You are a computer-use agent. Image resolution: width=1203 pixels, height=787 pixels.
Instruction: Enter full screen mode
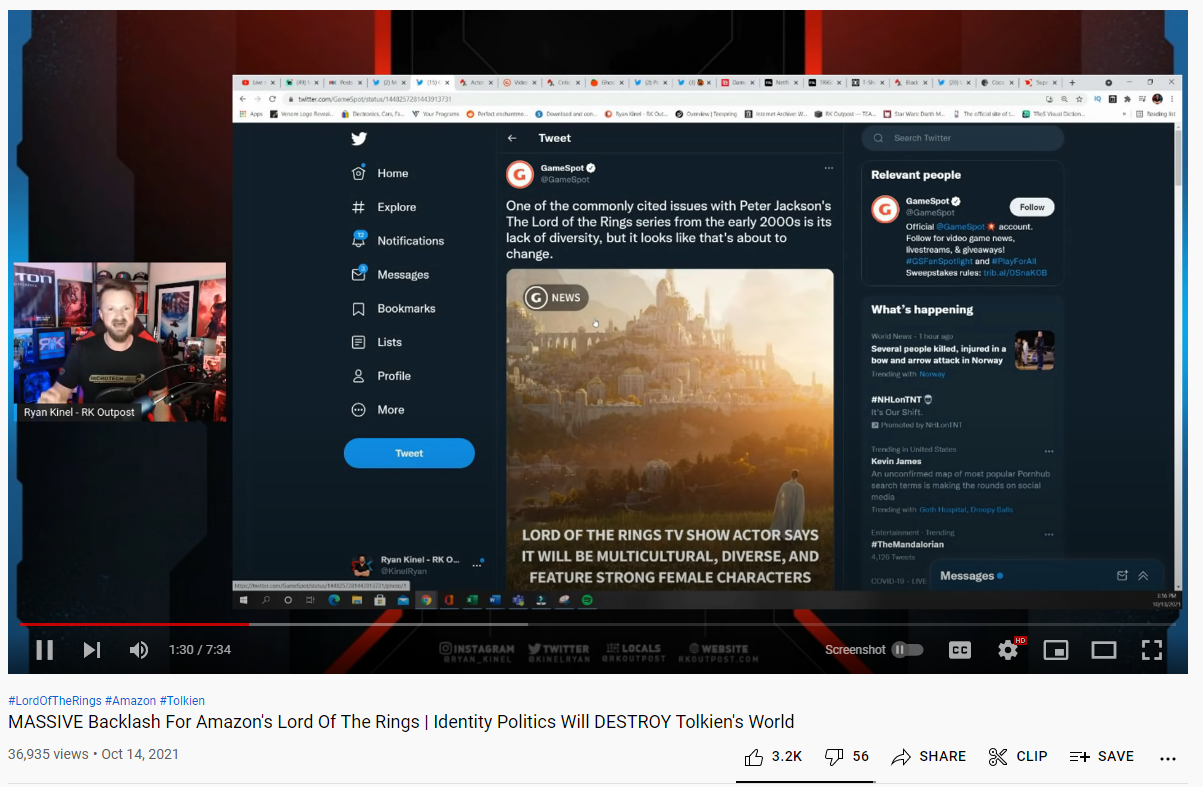1151,650
